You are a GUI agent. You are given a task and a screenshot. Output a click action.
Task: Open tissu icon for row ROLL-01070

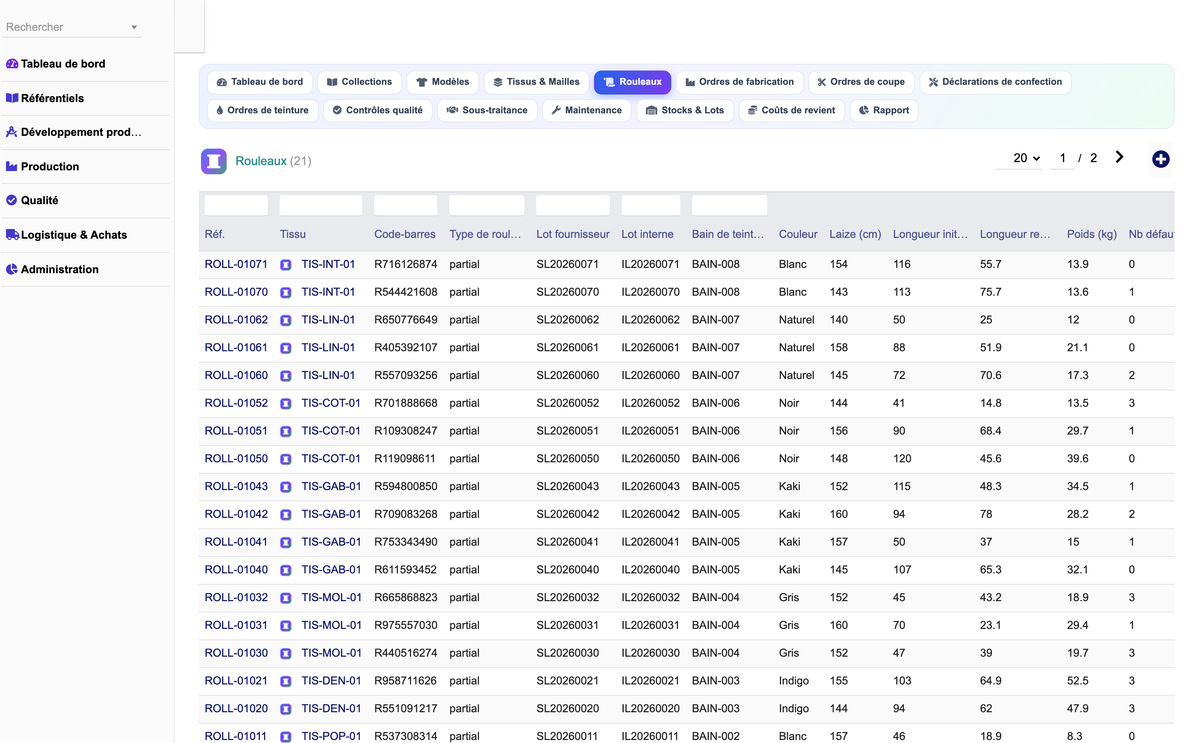(x=286, y=293)
